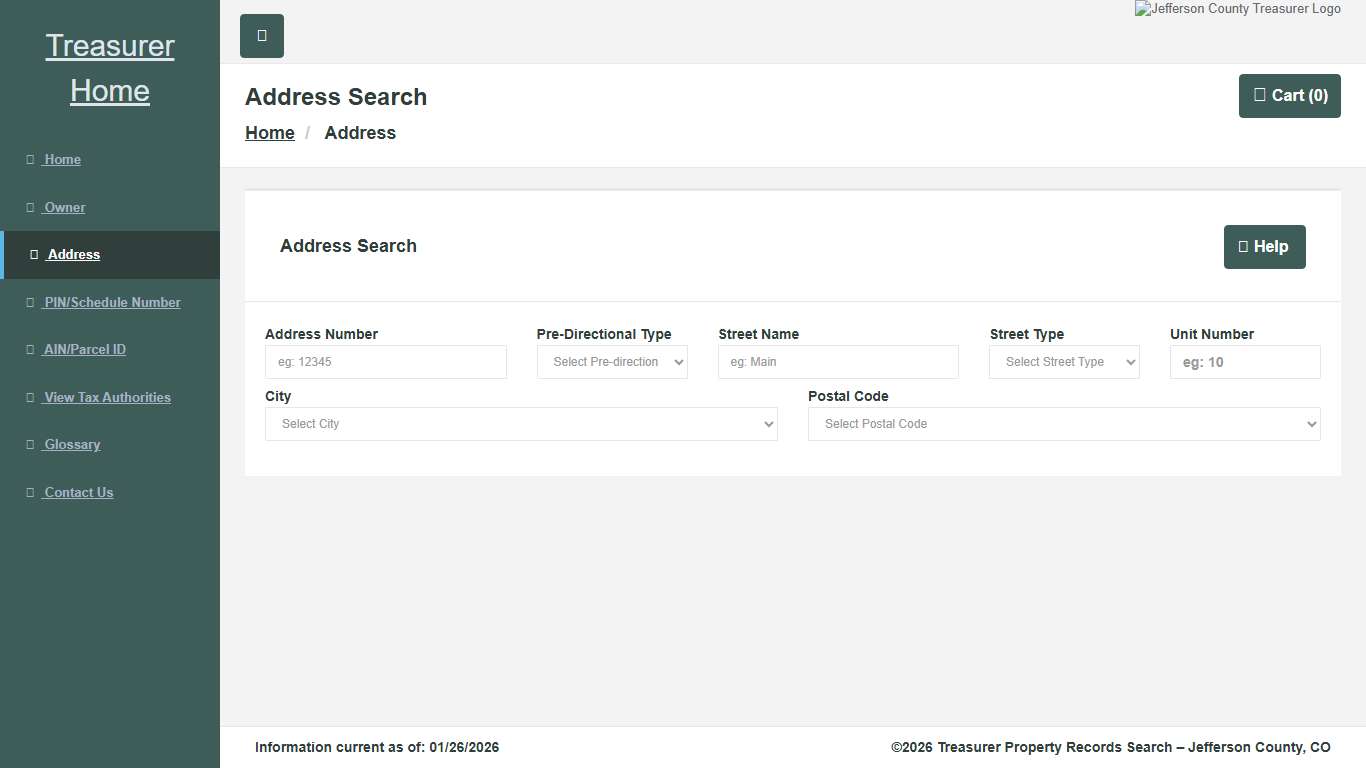Click inside the Address Number field
The height and width of the screenshot is (768, 1366).
point(386,362)
